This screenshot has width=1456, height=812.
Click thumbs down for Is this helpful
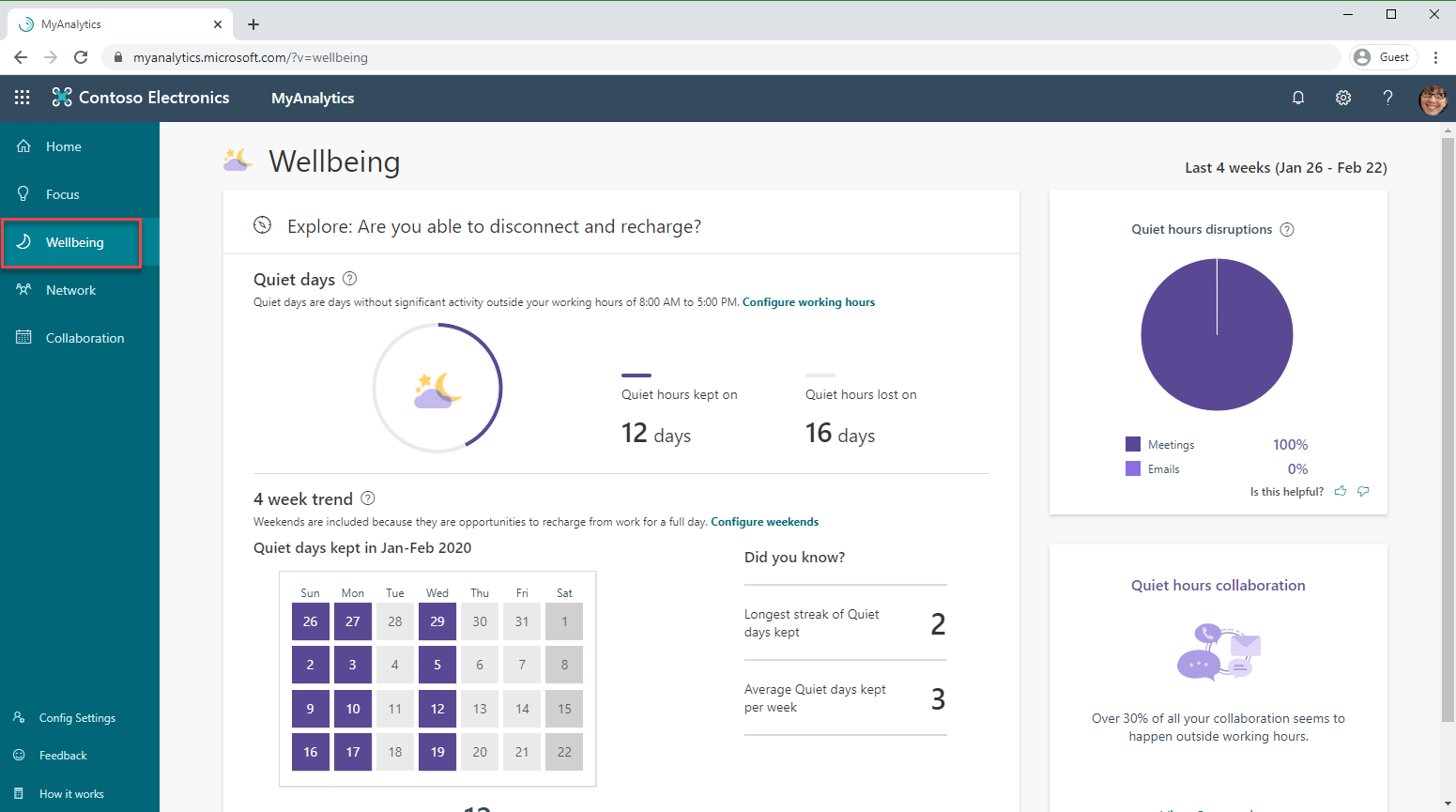pyautogui.click(x=1363, y=491)
